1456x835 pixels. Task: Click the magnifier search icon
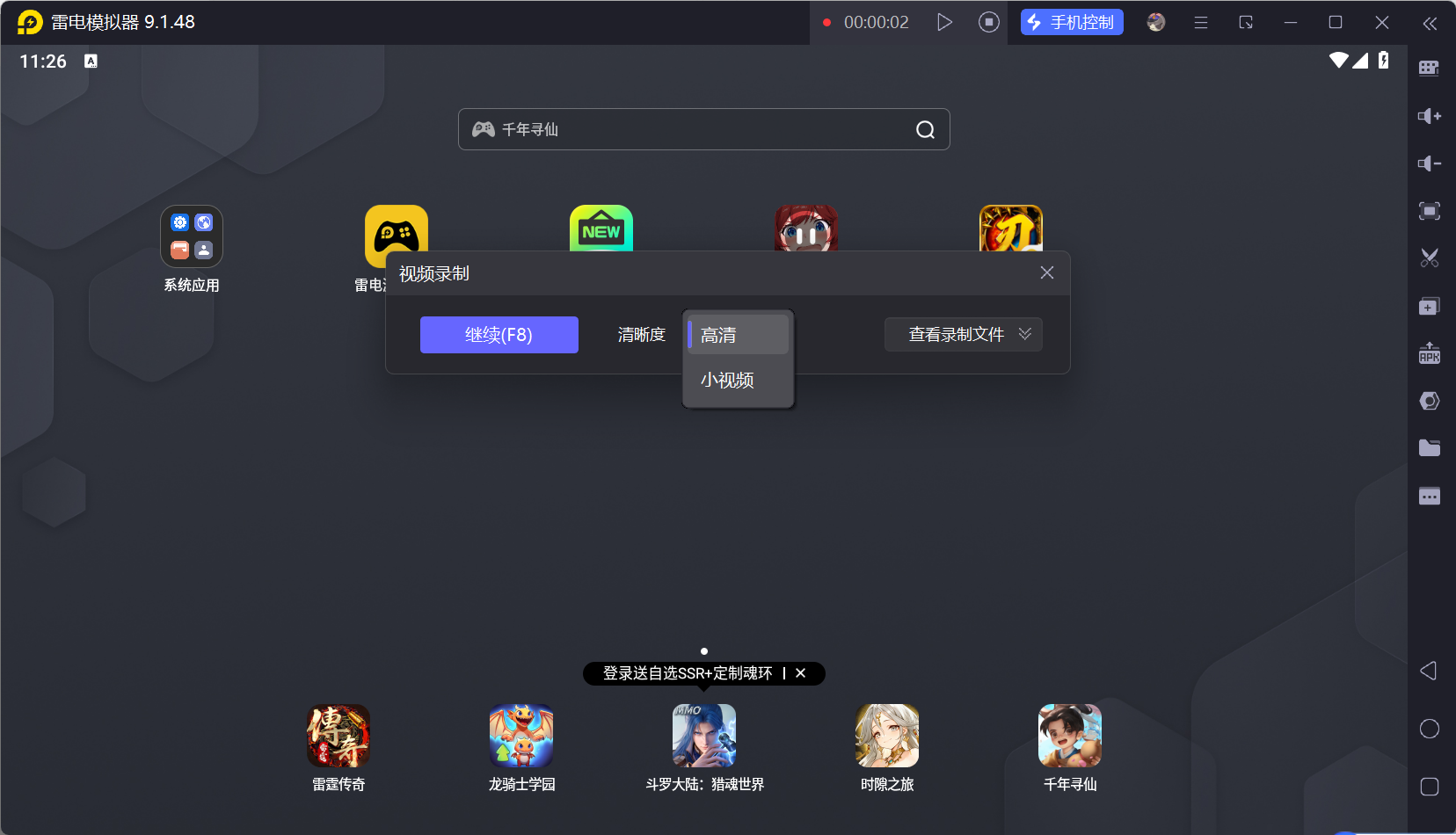click(926, 130)
